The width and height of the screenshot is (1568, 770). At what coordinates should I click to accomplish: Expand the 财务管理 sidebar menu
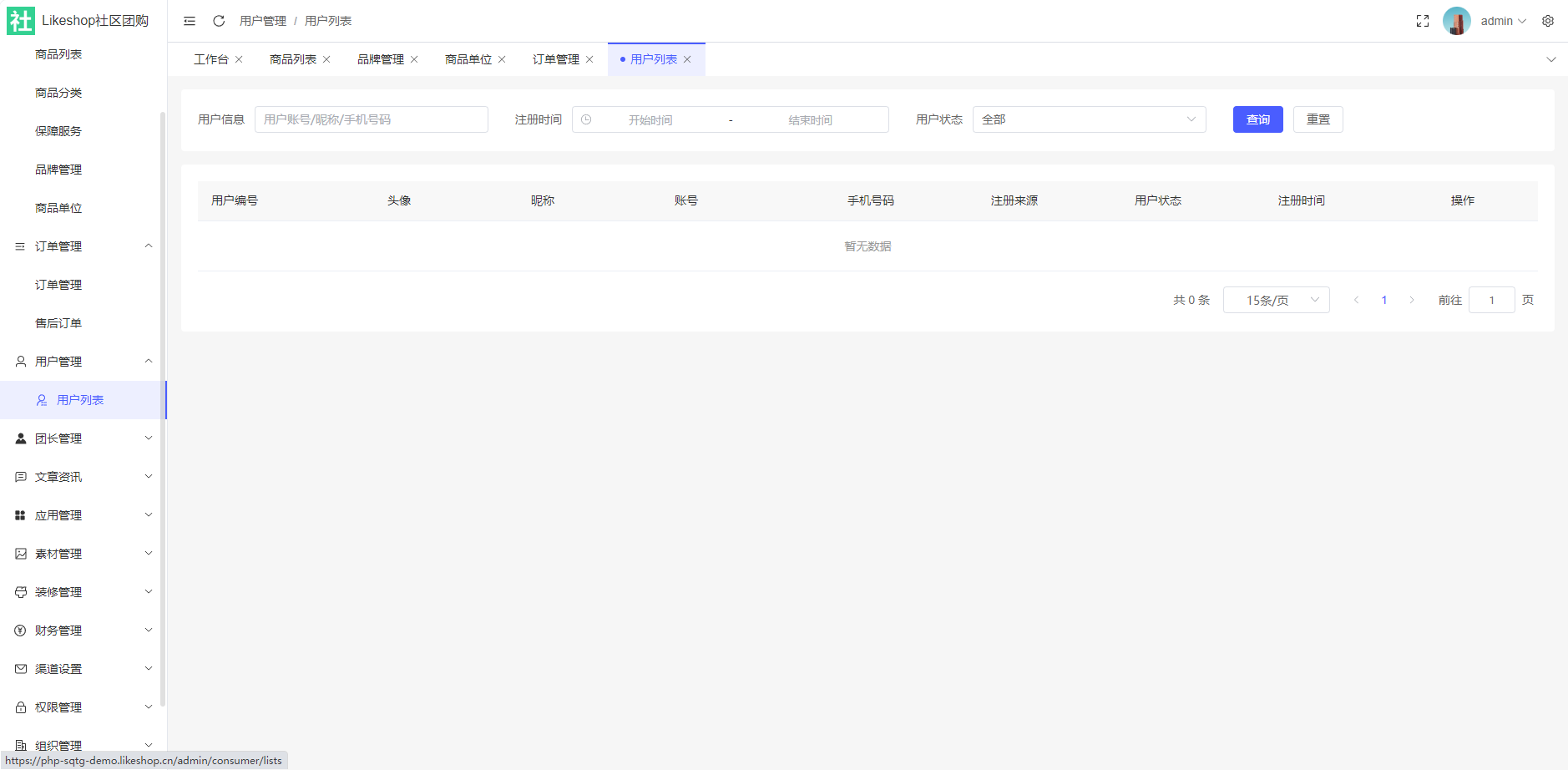tap(83, 631)
